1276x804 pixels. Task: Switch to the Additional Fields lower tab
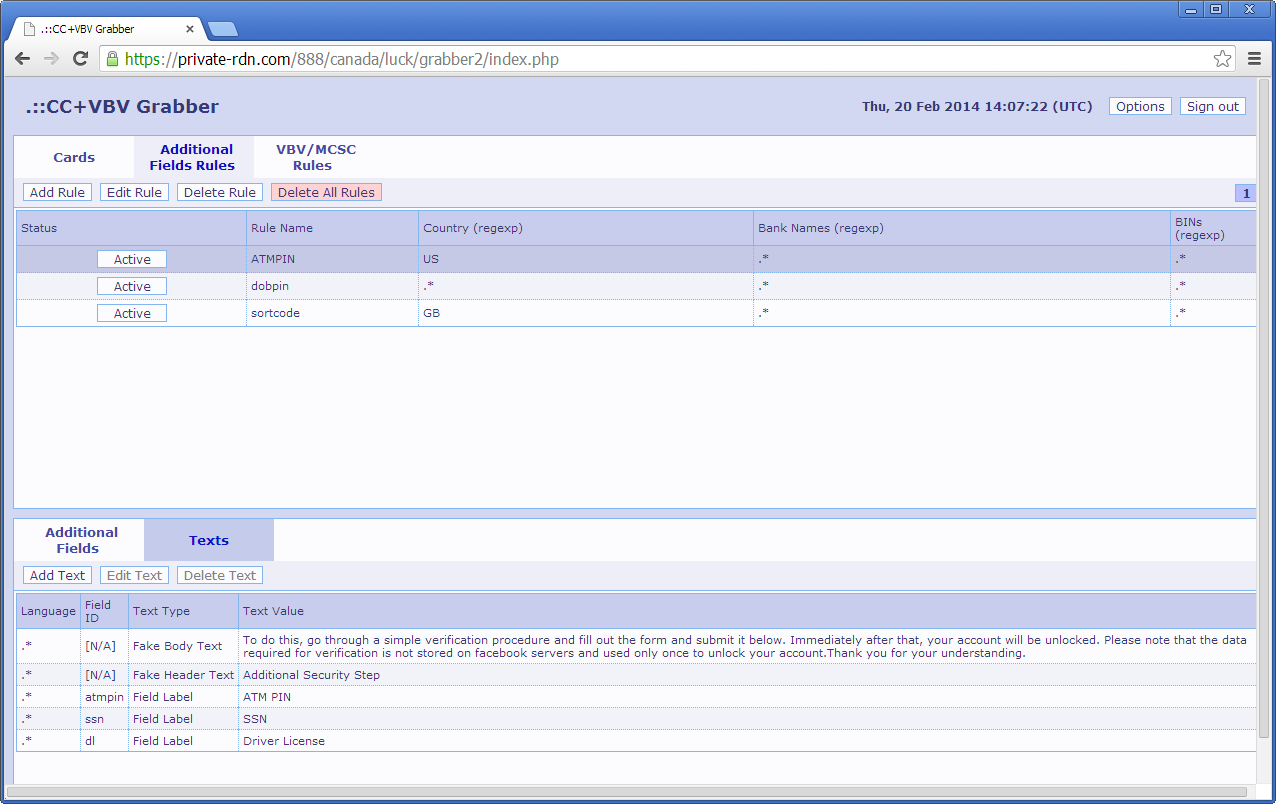click(80, 540)
